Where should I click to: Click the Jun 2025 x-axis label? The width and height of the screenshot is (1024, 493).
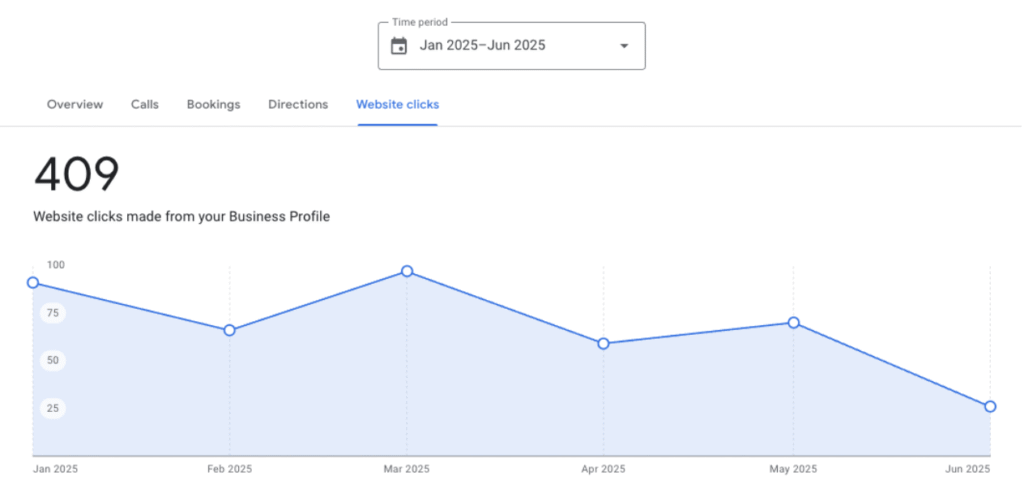pos(968,469)
